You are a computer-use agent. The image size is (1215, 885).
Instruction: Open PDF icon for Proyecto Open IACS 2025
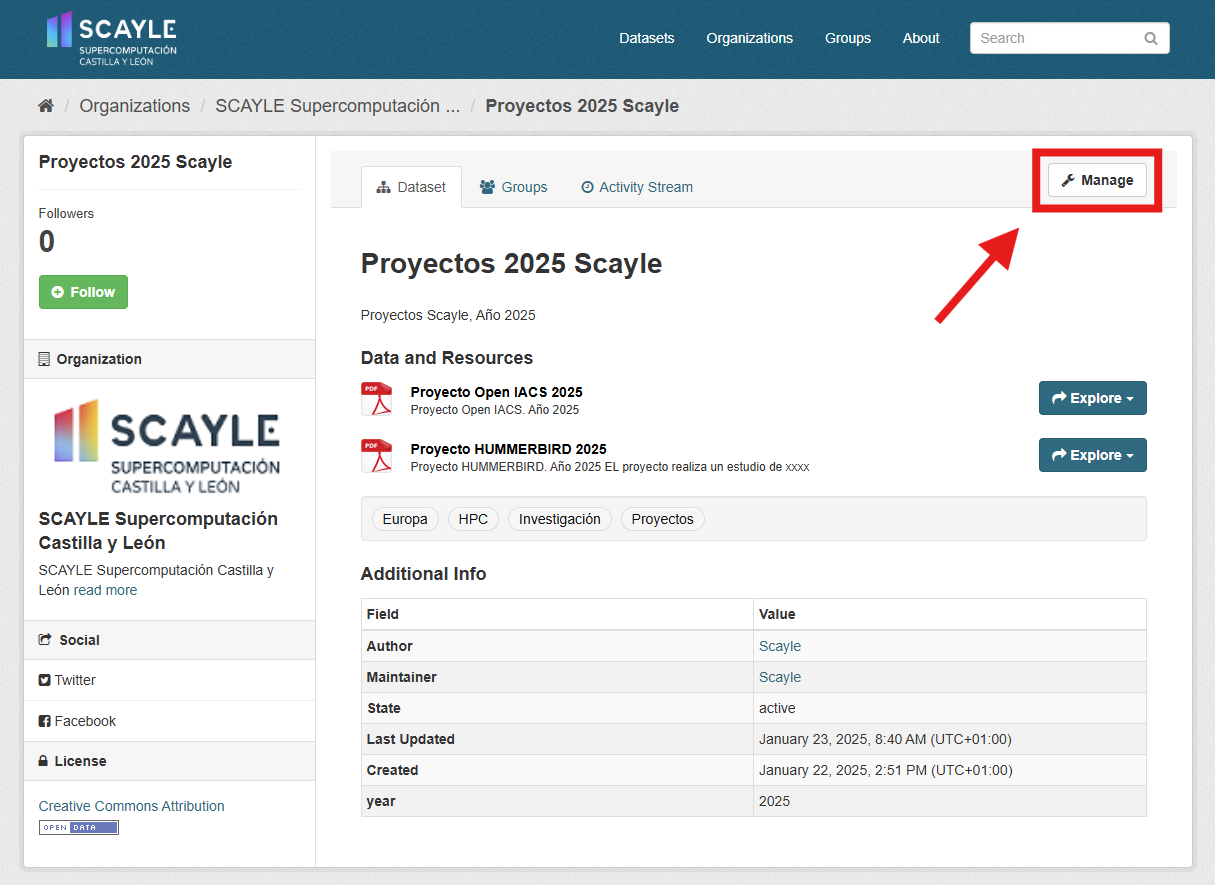pos(377,398)
